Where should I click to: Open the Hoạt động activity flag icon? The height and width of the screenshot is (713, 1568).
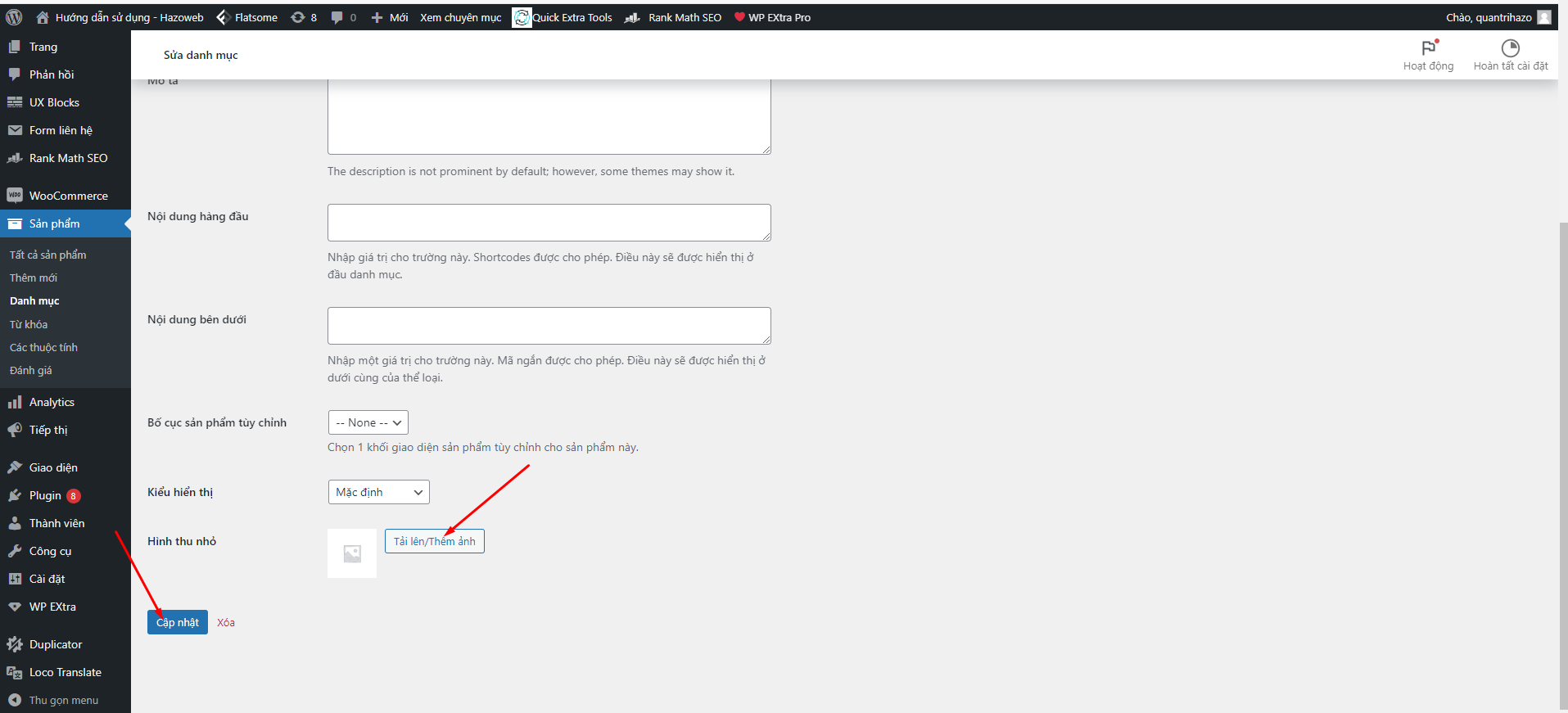[1428, 48]
